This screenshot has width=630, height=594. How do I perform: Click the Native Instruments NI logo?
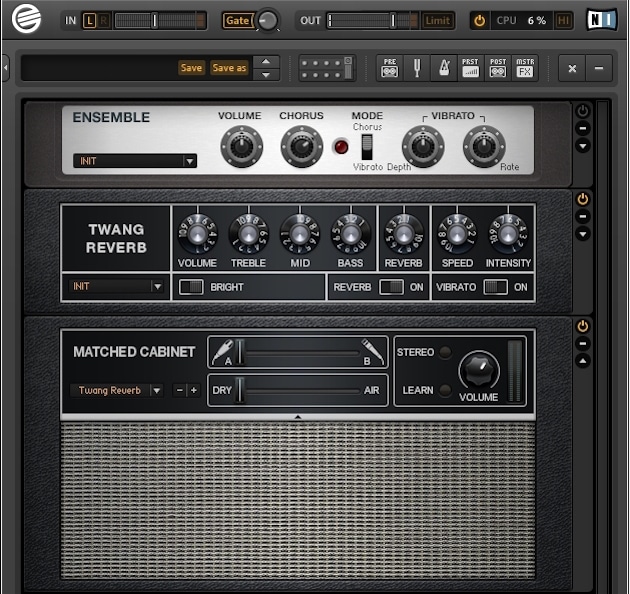coord(601,20)
